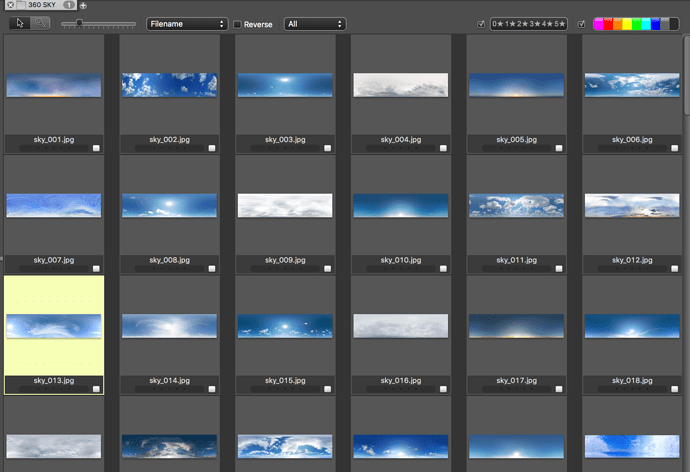Pick the gray color label filter
This screenshot has height=472, width=690.
point(665,24)
